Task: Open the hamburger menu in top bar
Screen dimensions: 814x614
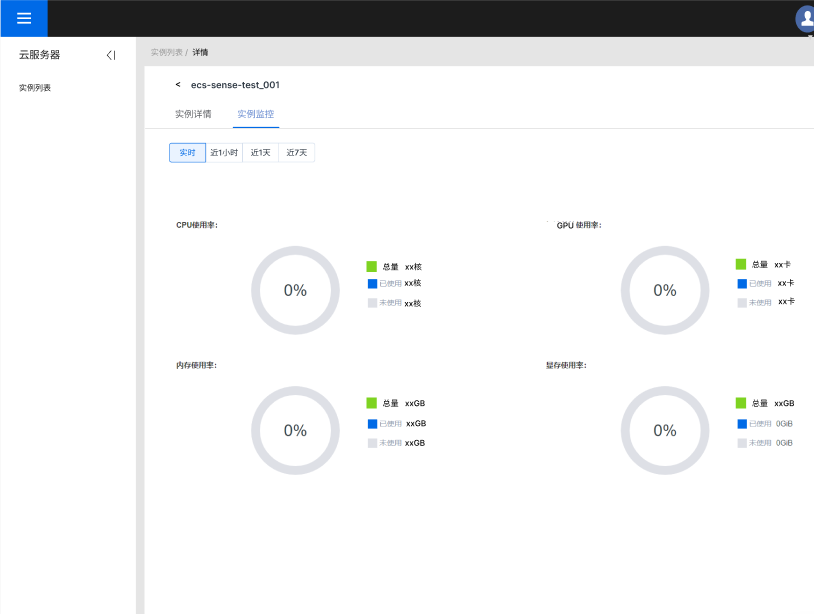Action: [x=24, y=18]
